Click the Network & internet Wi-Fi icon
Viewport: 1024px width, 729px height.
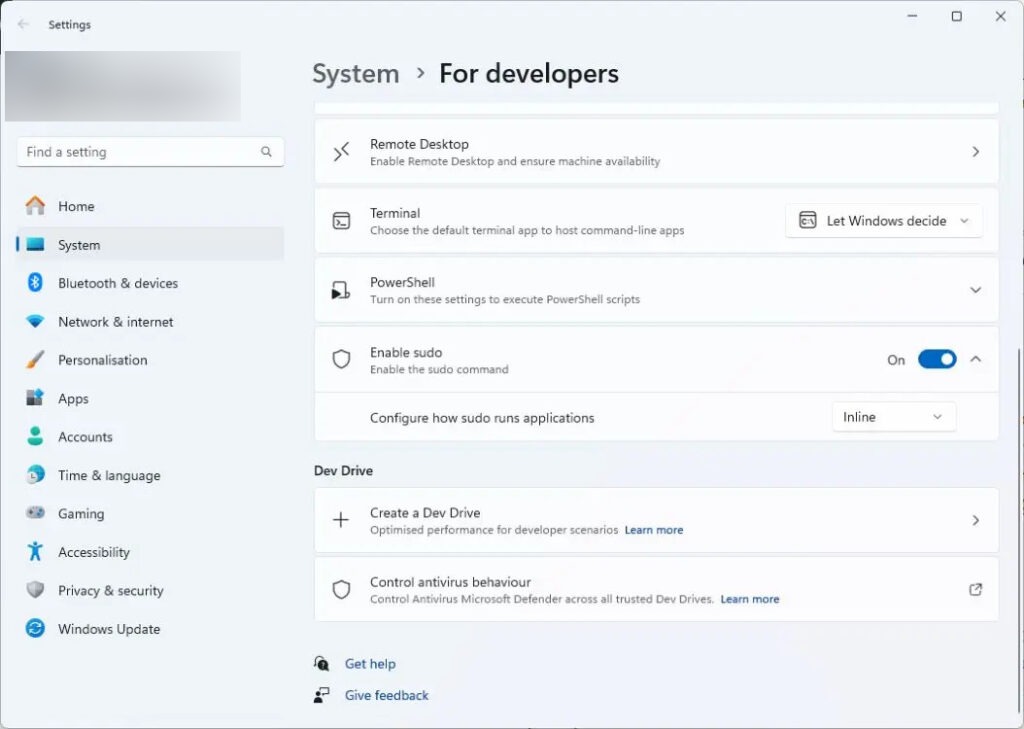pos(35,322)
